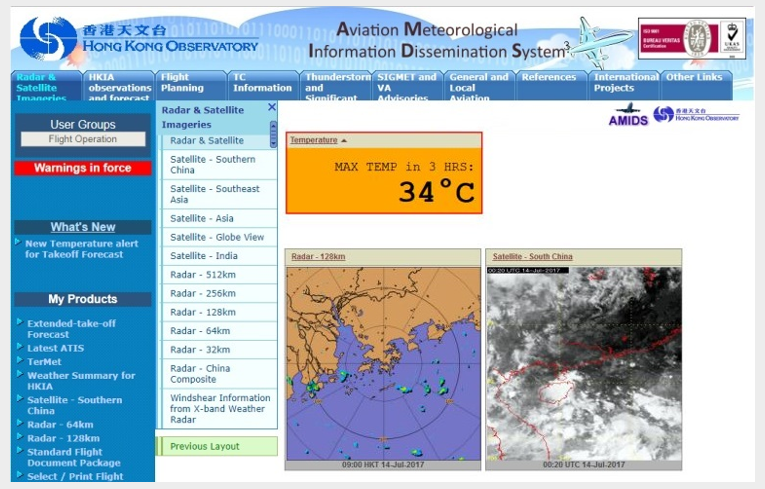Select Satellite - Asia submenu item
The width and height of the screenshot is (765, 489).
[219, 219]
